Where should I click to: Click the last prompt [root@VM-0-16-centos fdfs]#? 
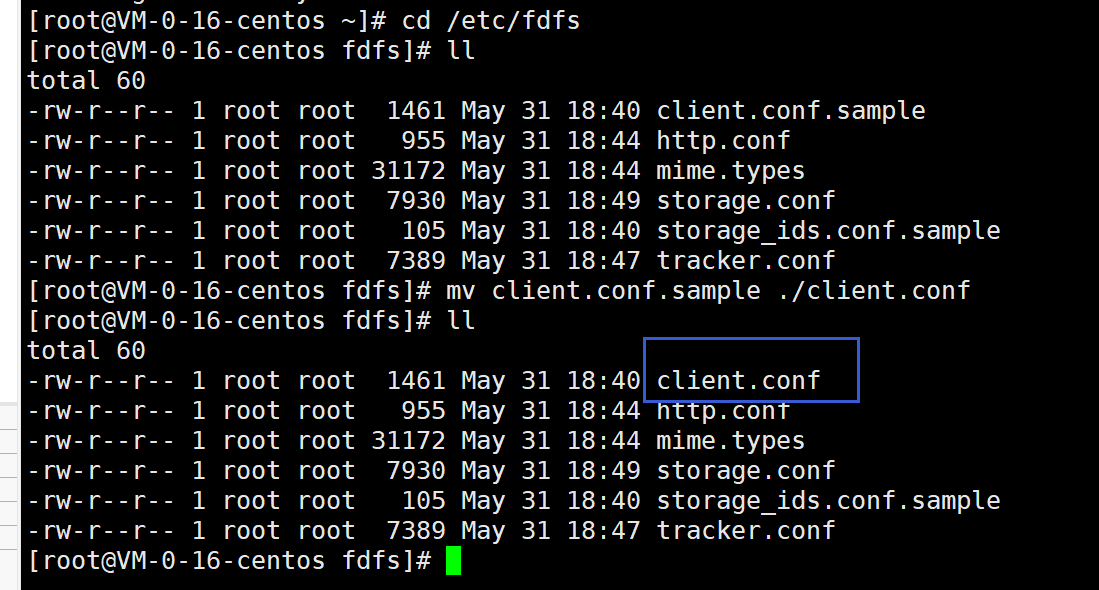(229, 561)
